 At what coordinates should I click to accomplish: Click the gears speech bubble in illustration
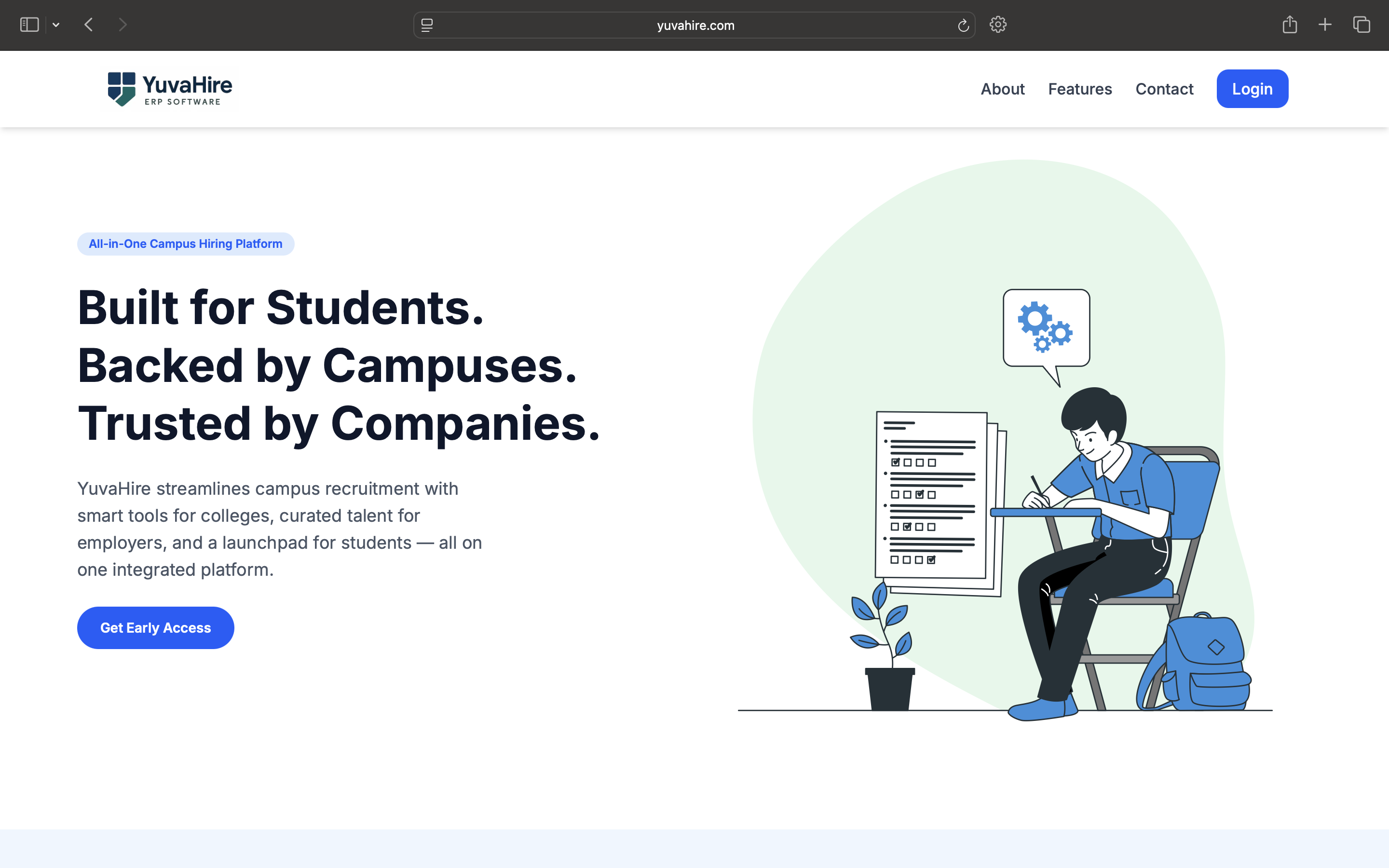tap(1046, 328)
